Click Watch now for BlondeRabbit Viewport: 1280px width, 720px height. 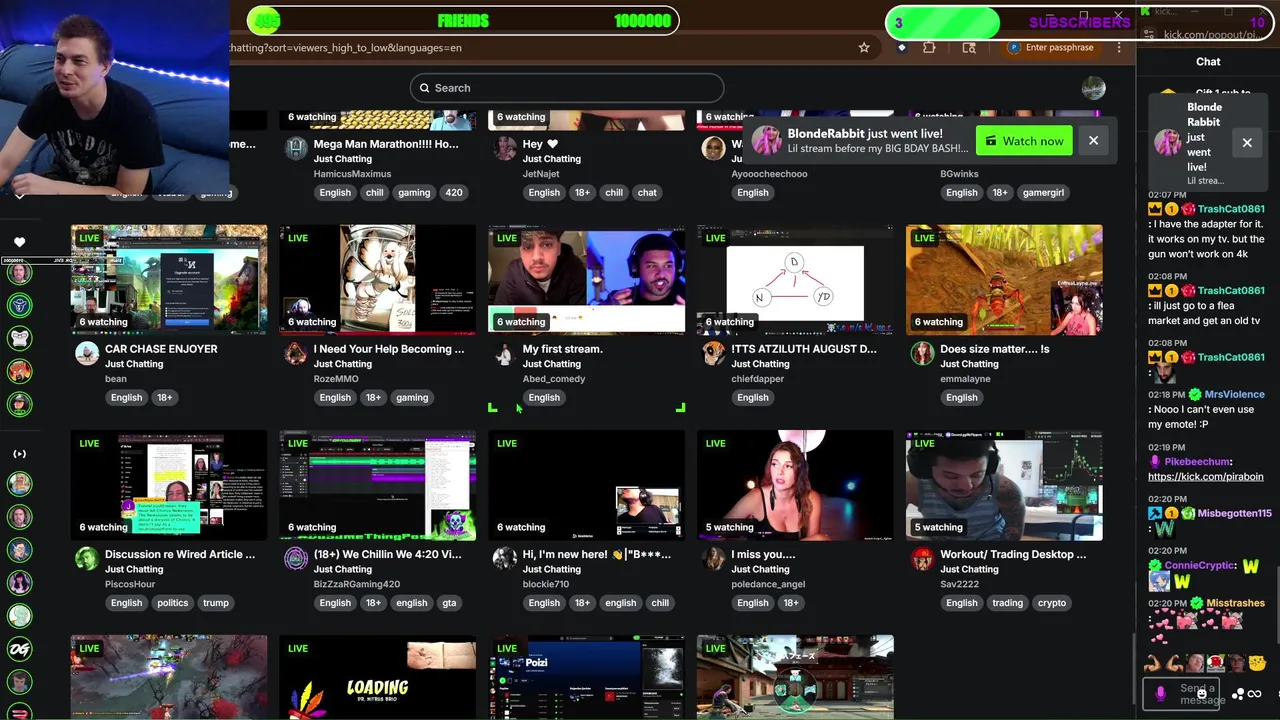1024,141
